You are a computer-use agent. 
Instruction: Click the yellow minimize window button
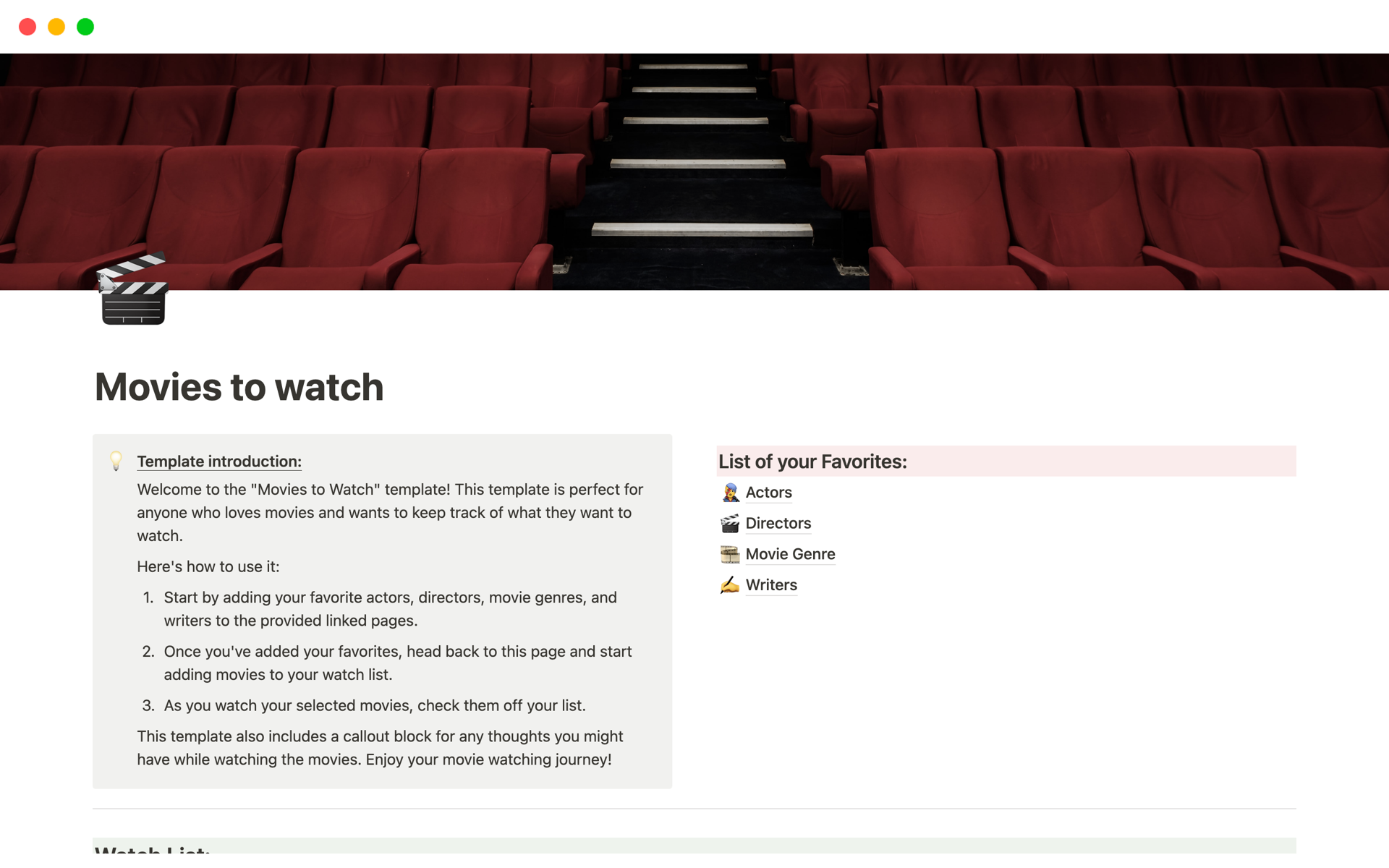click(56, 27)
